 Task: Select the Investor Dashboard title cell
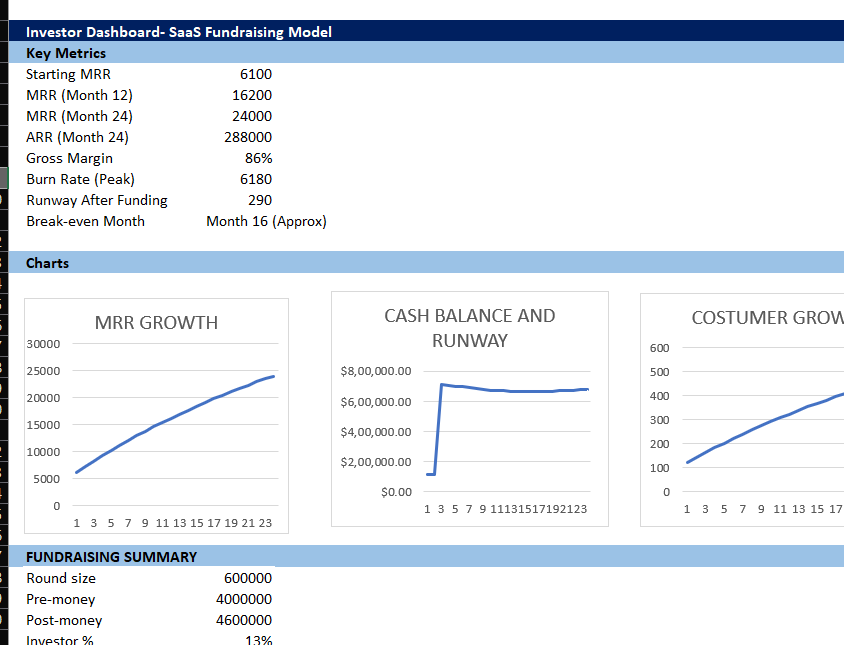[180, 32]
